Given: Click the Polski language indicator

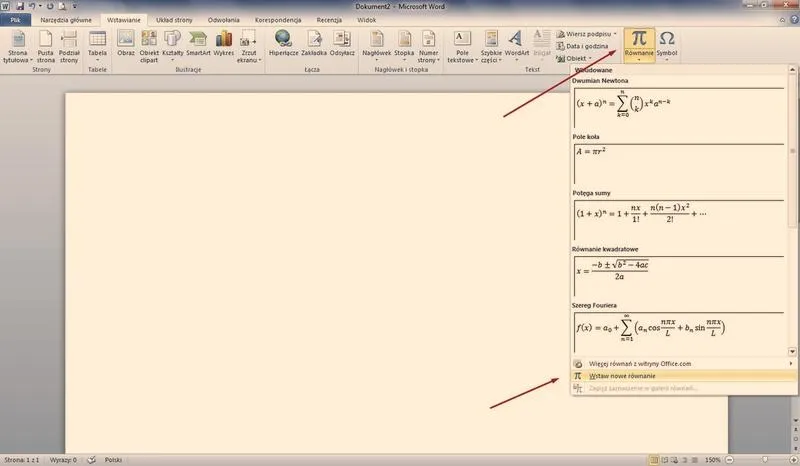Looking at the screenshot, I should pos(113,460).
